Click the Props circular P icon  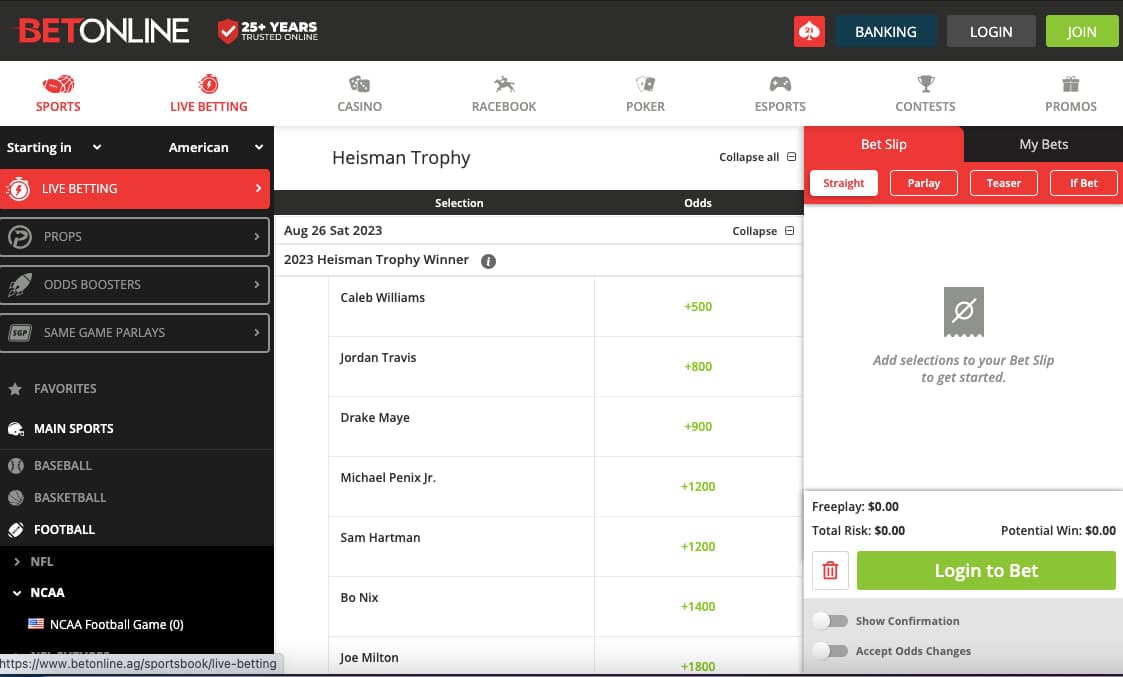(20, 236)
